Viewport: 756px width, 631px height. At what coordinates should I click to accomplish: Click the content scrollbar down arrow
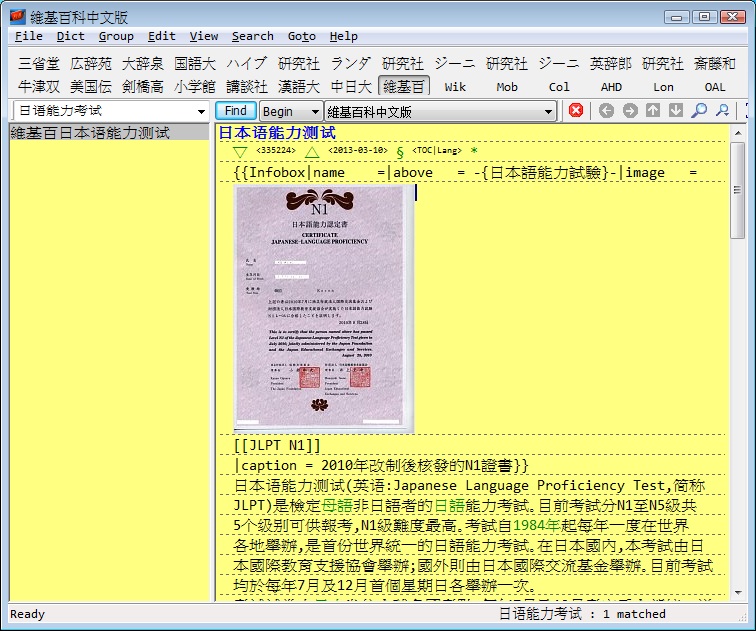(x=738, y=593)
